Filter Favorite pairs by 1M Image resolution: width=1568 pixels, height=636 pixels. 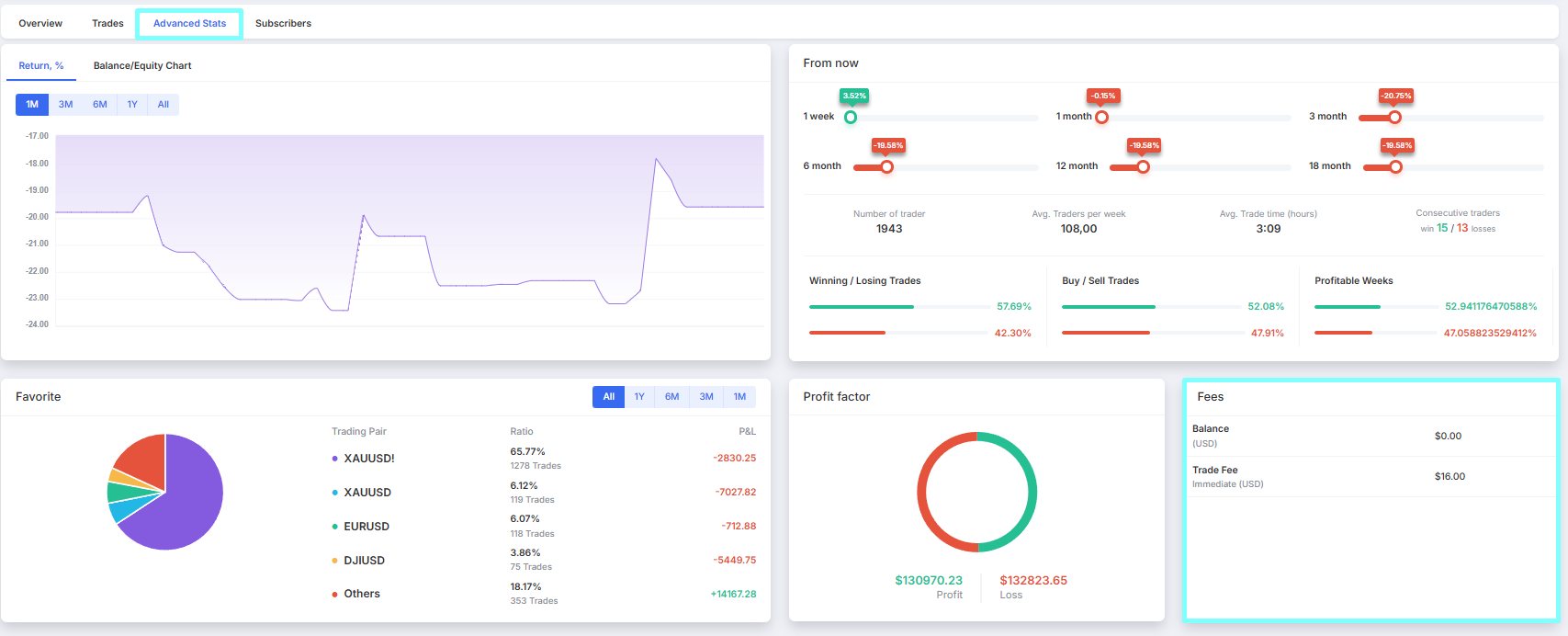[739, 397]
